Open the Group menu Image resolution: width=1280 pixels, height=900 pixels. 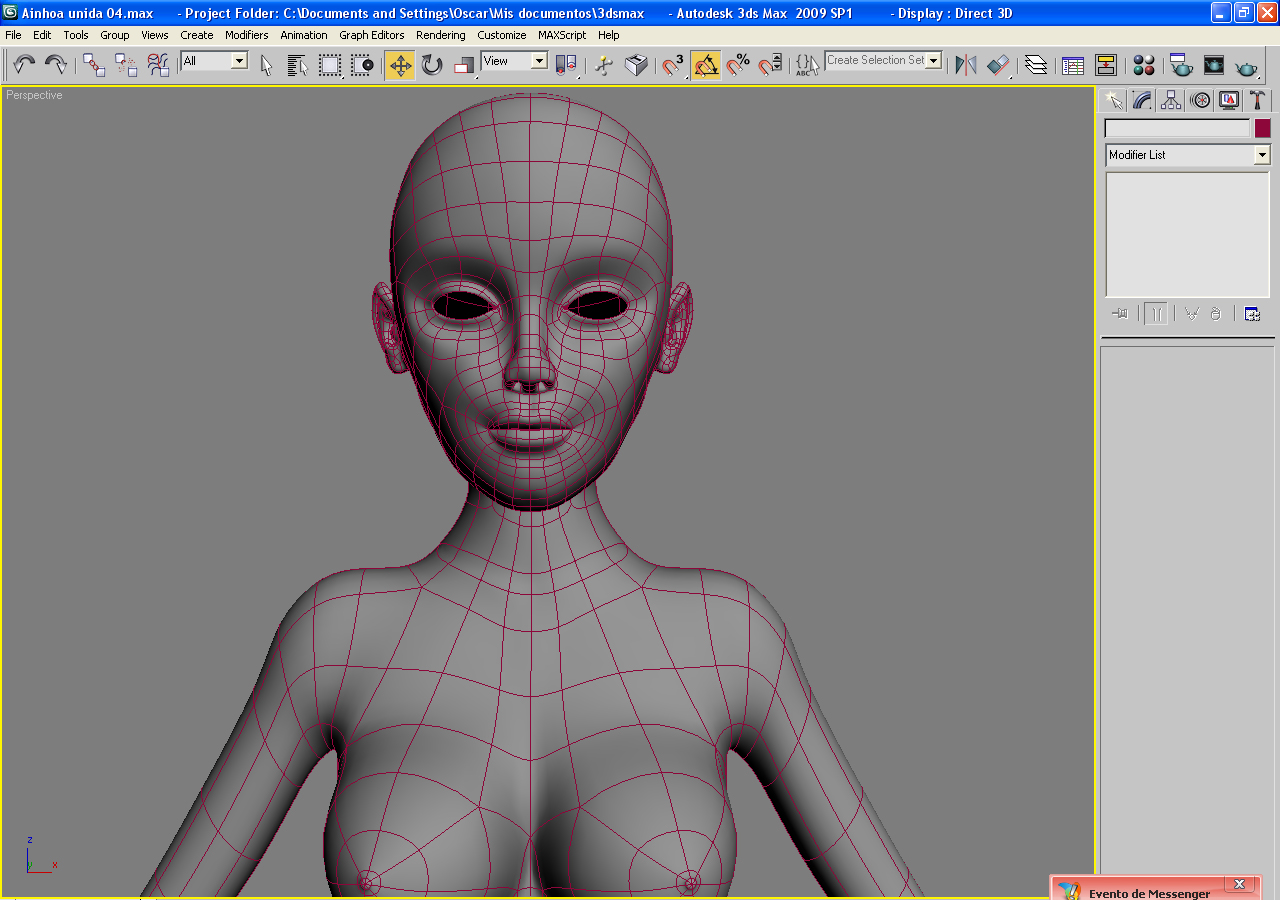[115, 35]
